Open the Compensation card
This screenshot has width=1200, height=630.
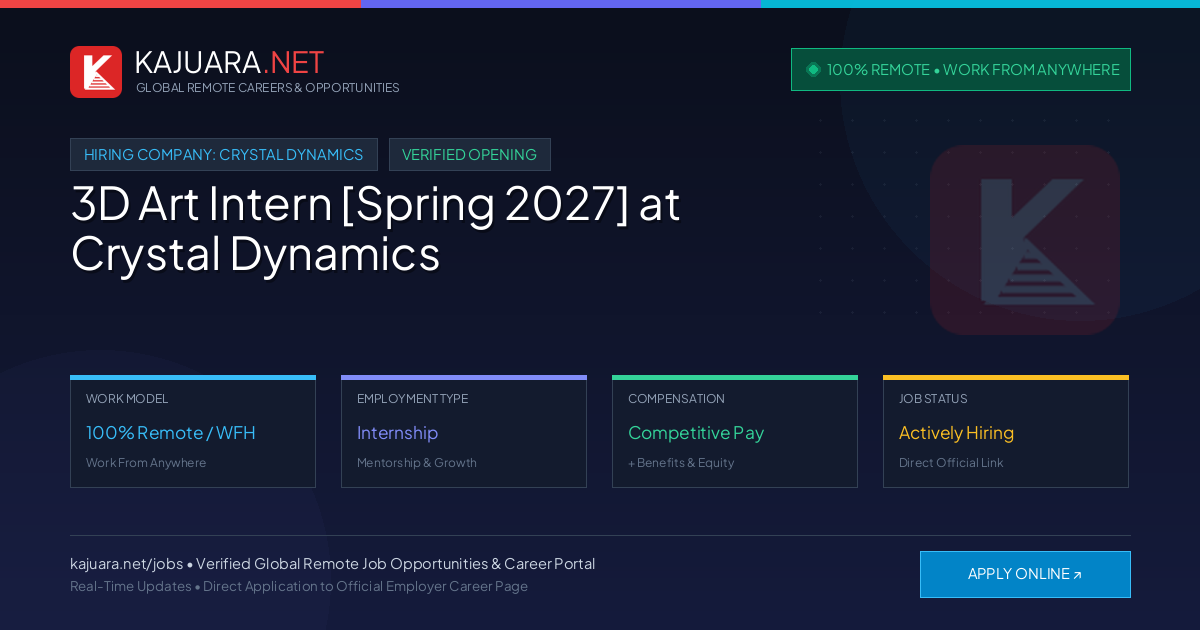click(x=735, y=432)
